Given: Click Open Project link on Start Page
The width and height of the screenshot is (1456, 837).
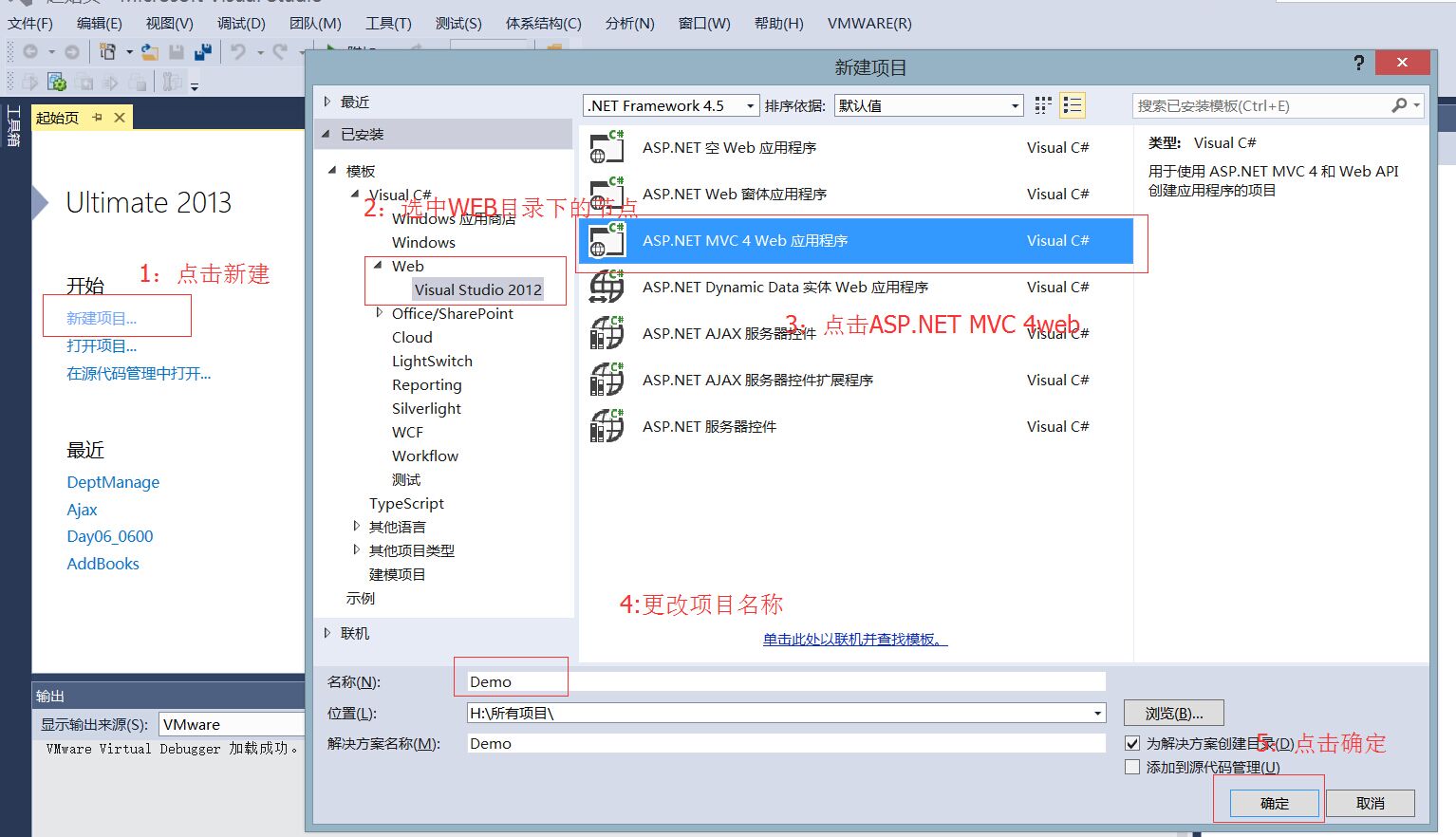Looking at the screenshot, I should (102, 345).
